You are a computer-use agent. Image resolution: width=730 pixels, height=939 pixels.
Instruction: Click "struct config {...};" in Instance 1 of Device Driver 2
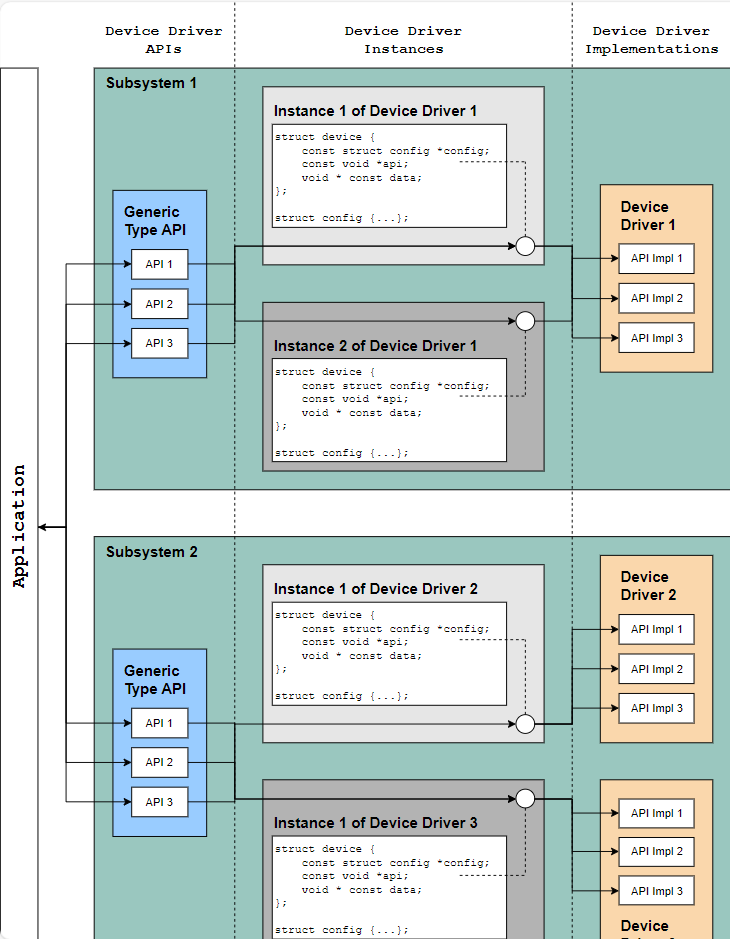click(x=341, y=696)
